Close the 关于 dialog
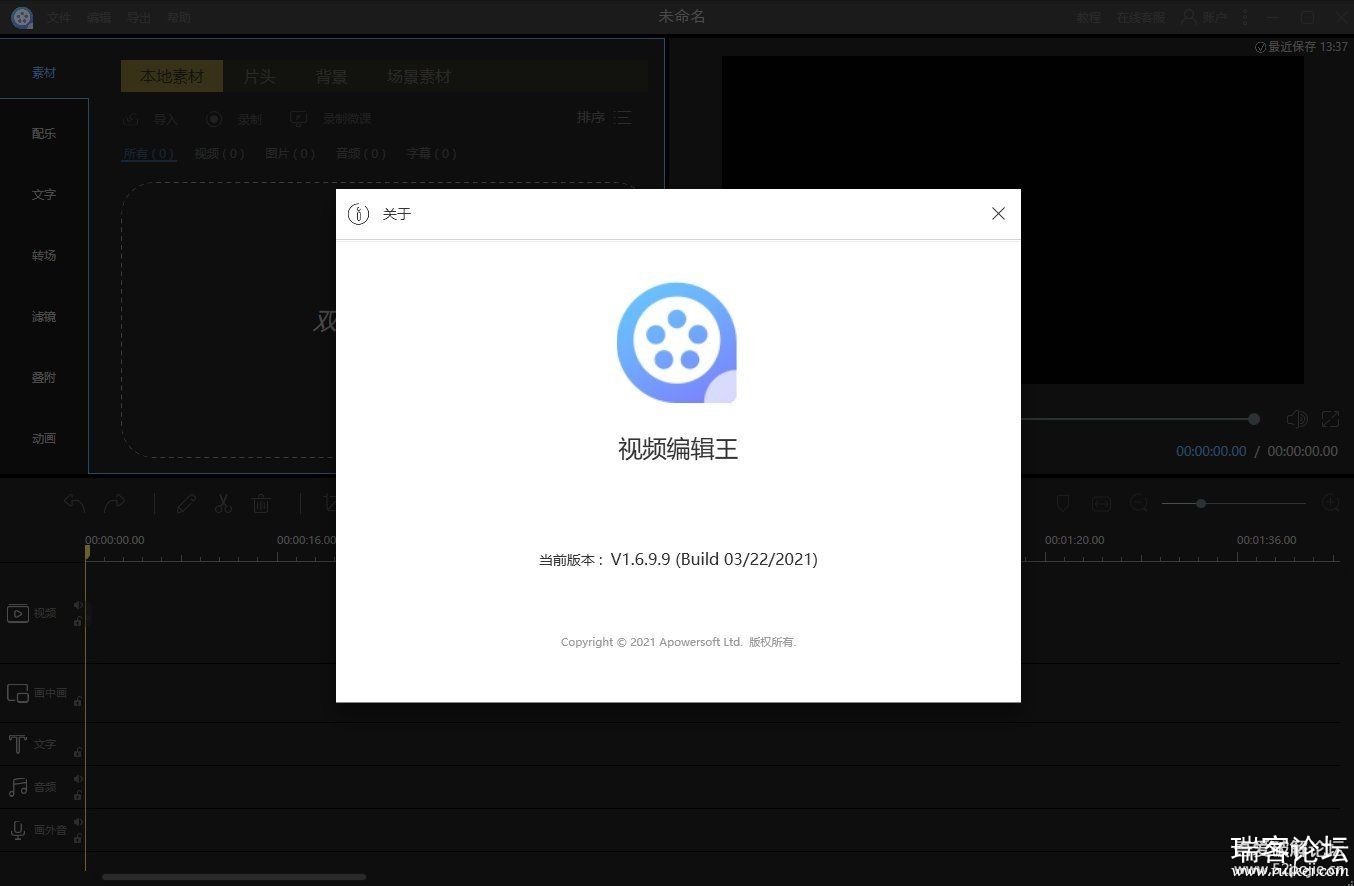Screen dimensions: 1354x886 (998, 214)
